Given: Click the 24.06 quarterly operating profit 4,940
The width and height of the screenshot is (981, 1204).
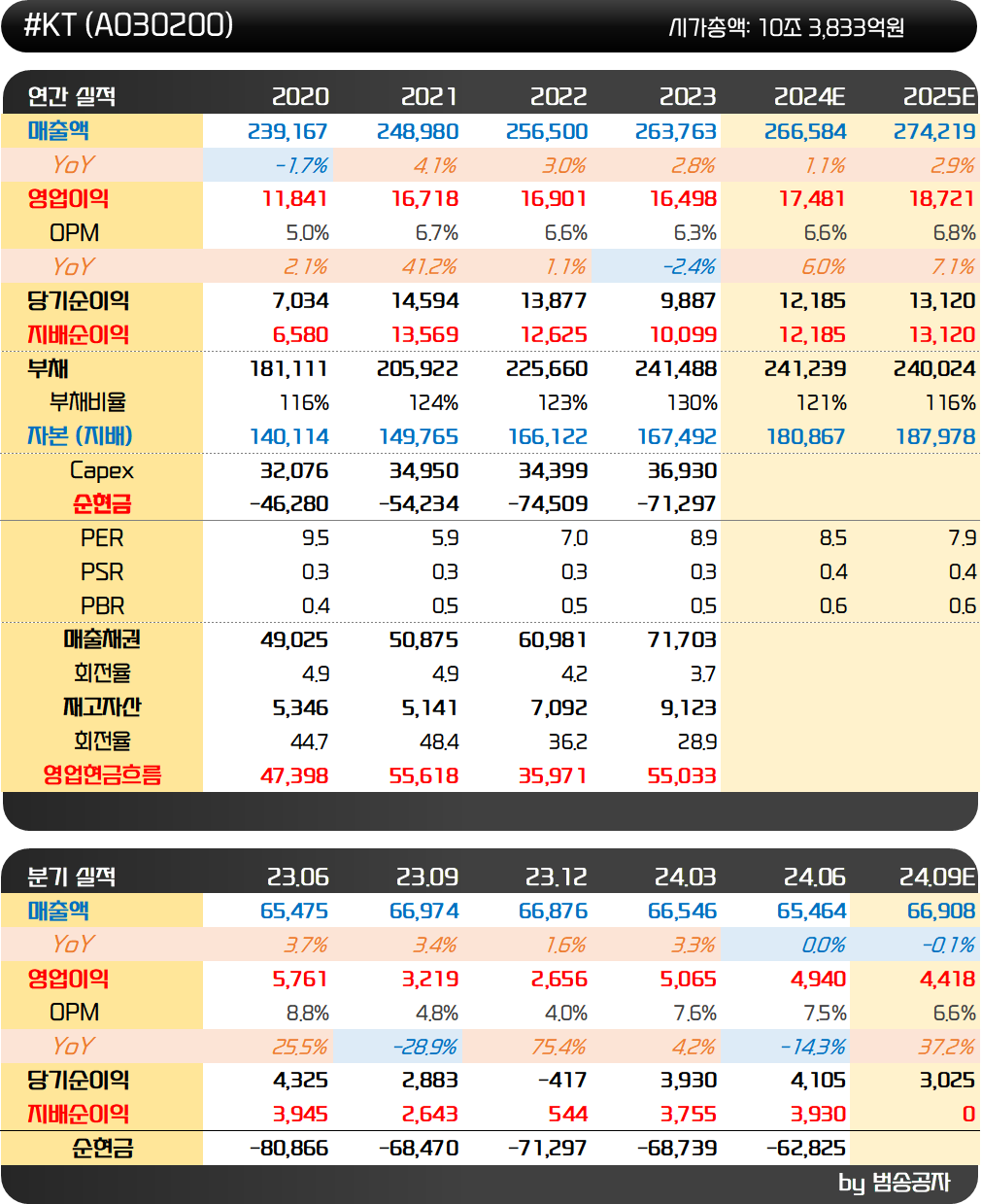Looking at the screenshot, I should pyautogui.click(x=818, y=980).
